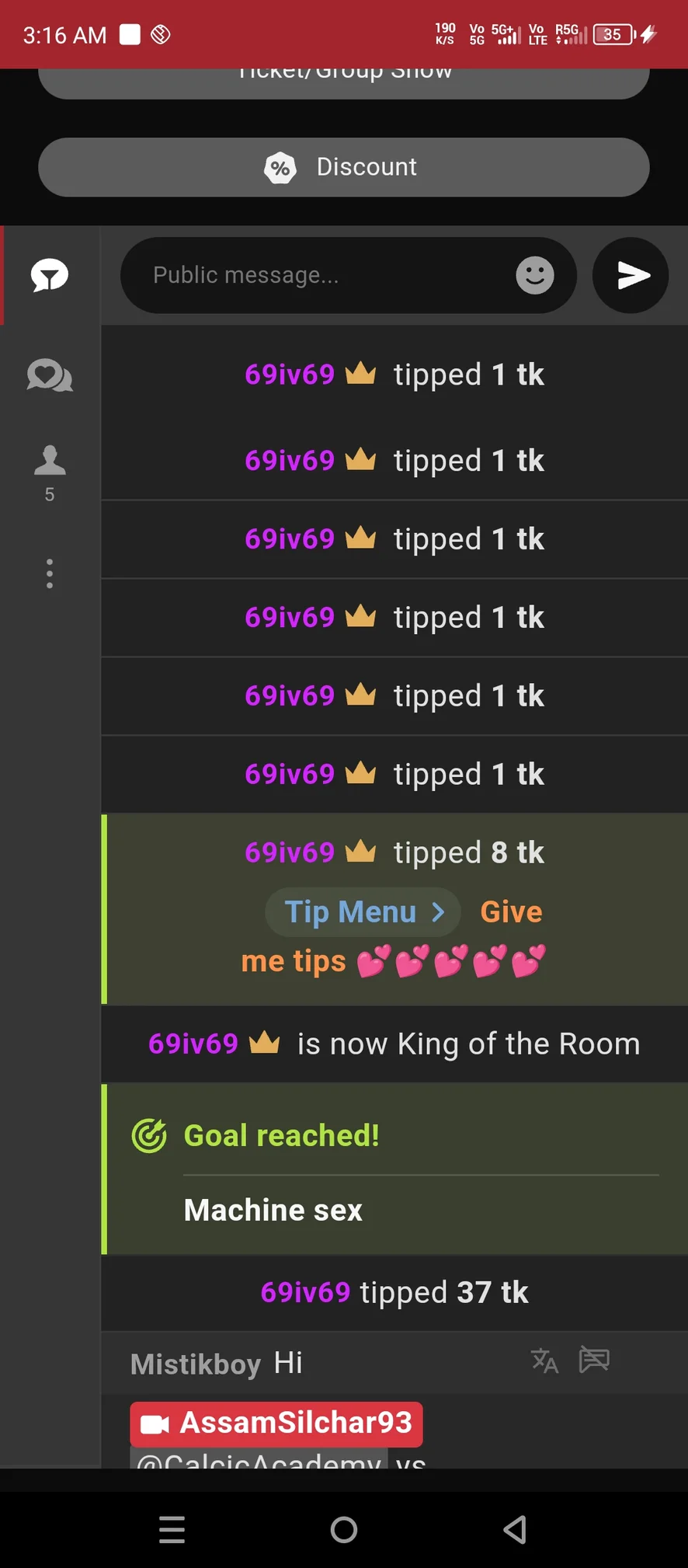Open the three-dot more options menu
This screenshot has height=1568, width=688.
coord(50,573)
